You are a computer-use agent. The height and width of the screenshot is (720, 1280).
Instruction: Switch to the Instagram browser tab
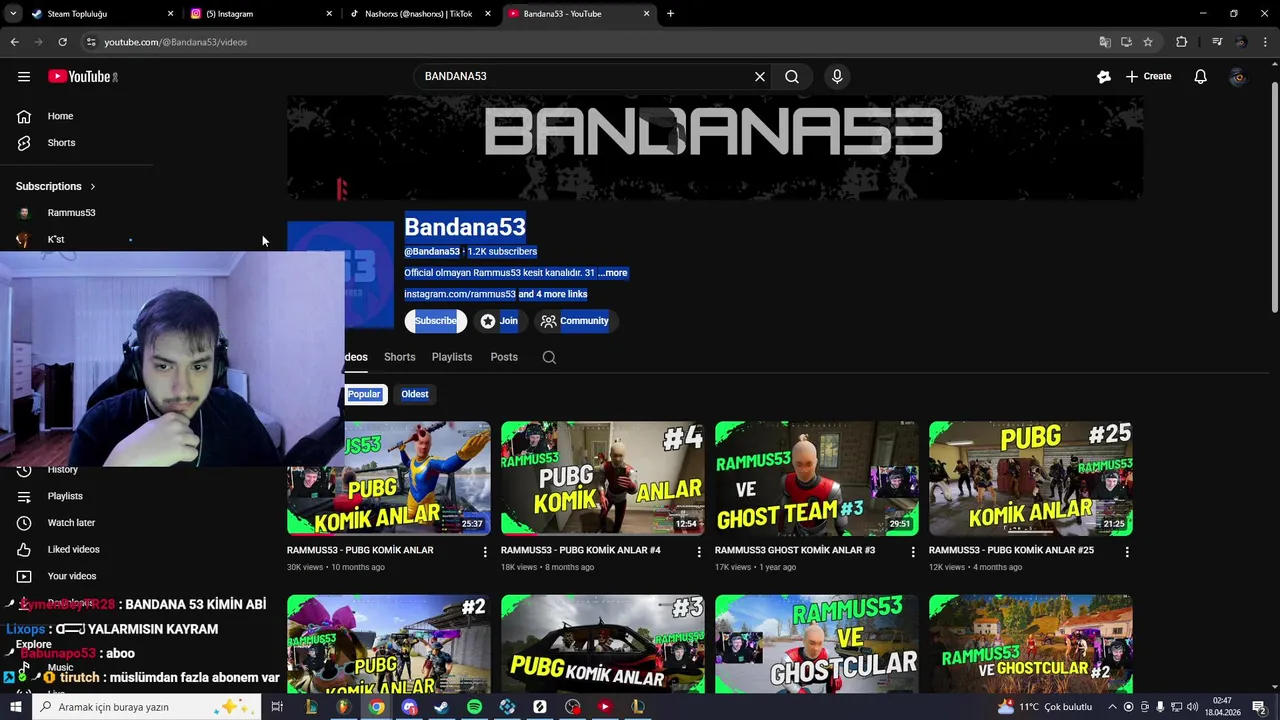click(x=260, y=14)
